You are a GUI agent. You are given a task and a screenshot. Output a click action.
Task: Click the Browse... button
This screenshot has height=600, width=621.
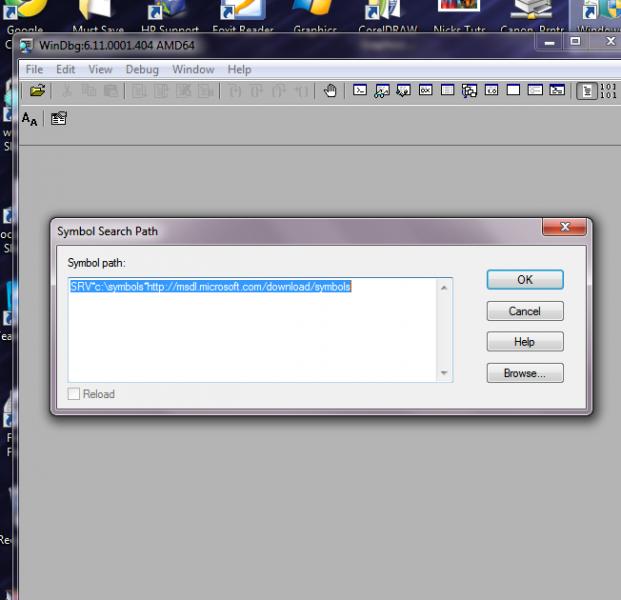(x=525, y=373)
